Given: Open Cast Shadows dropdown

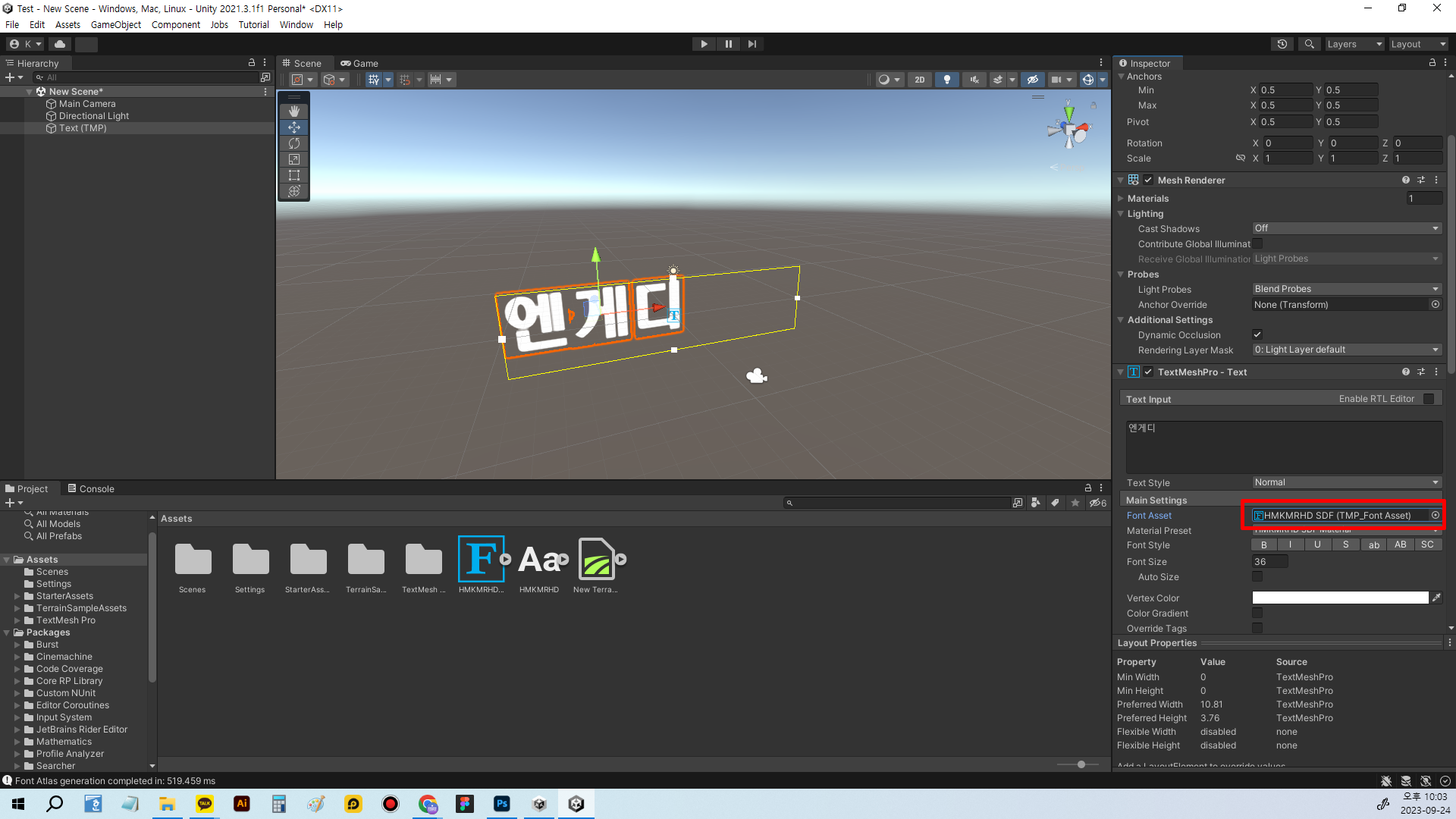Looking at the screenshot, I should click(x=1347, y=228).
